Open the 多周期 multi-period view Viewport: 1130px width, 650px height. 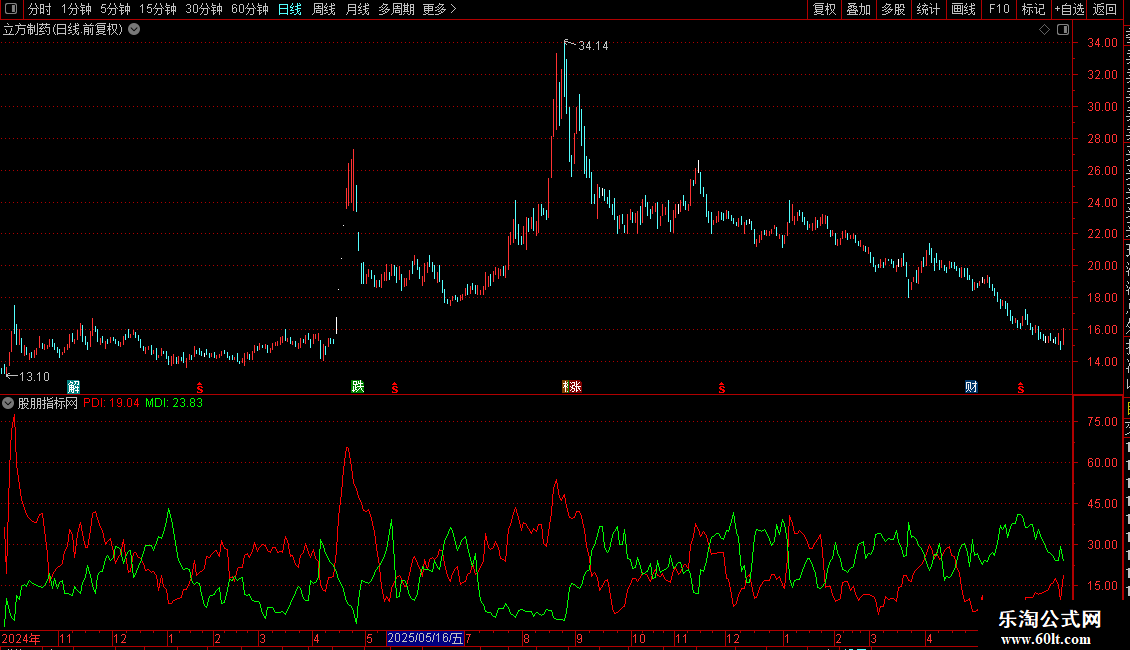[396, 9]
